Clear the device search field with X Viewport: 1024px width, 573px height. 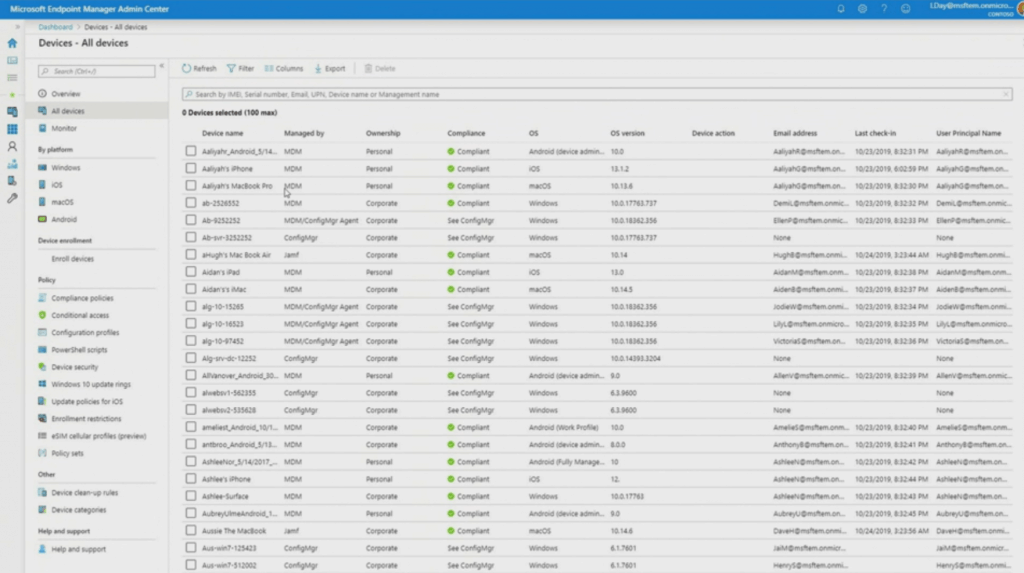coord(1006,94)
